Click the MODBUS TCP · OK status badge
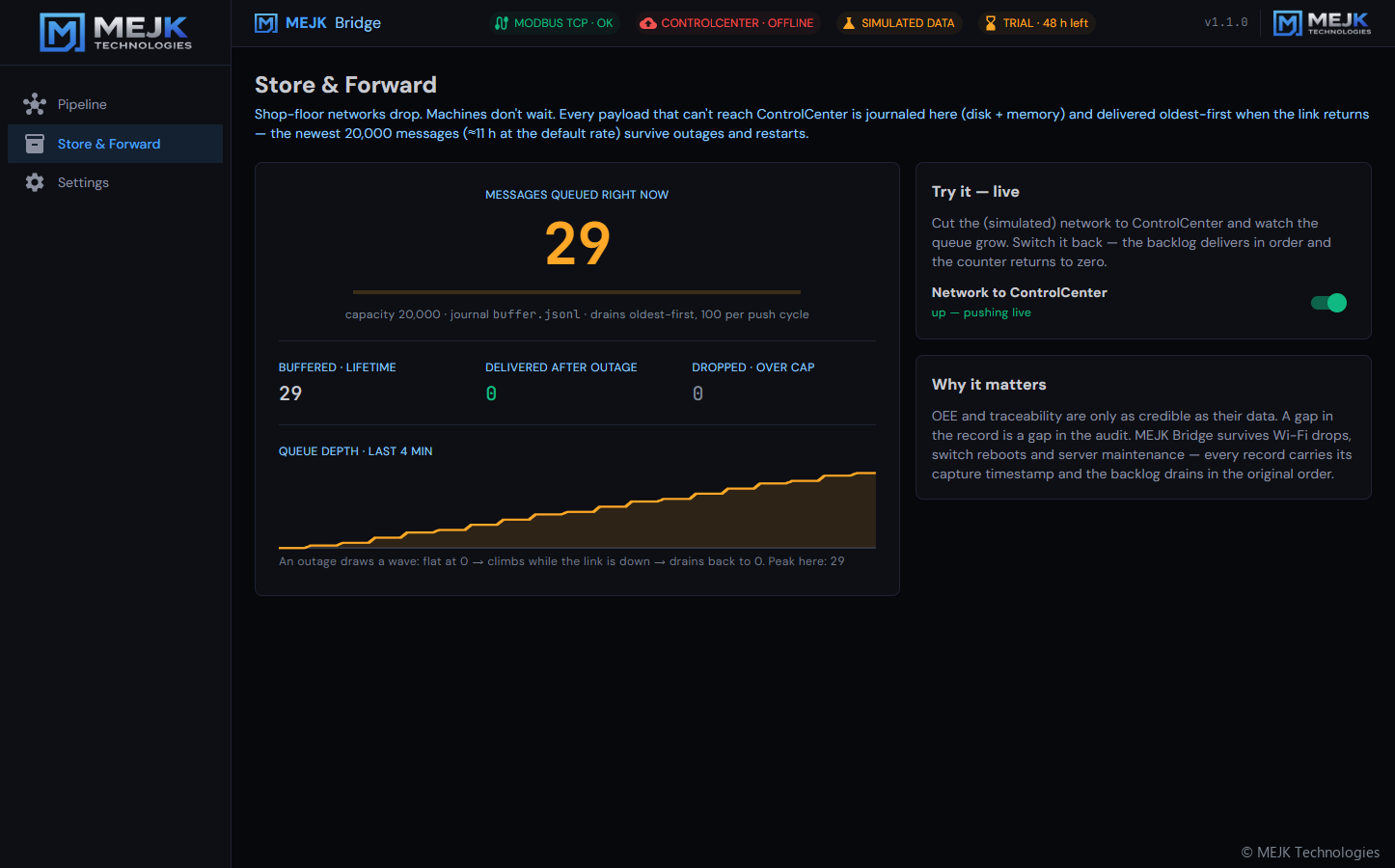 click(554, 23)
